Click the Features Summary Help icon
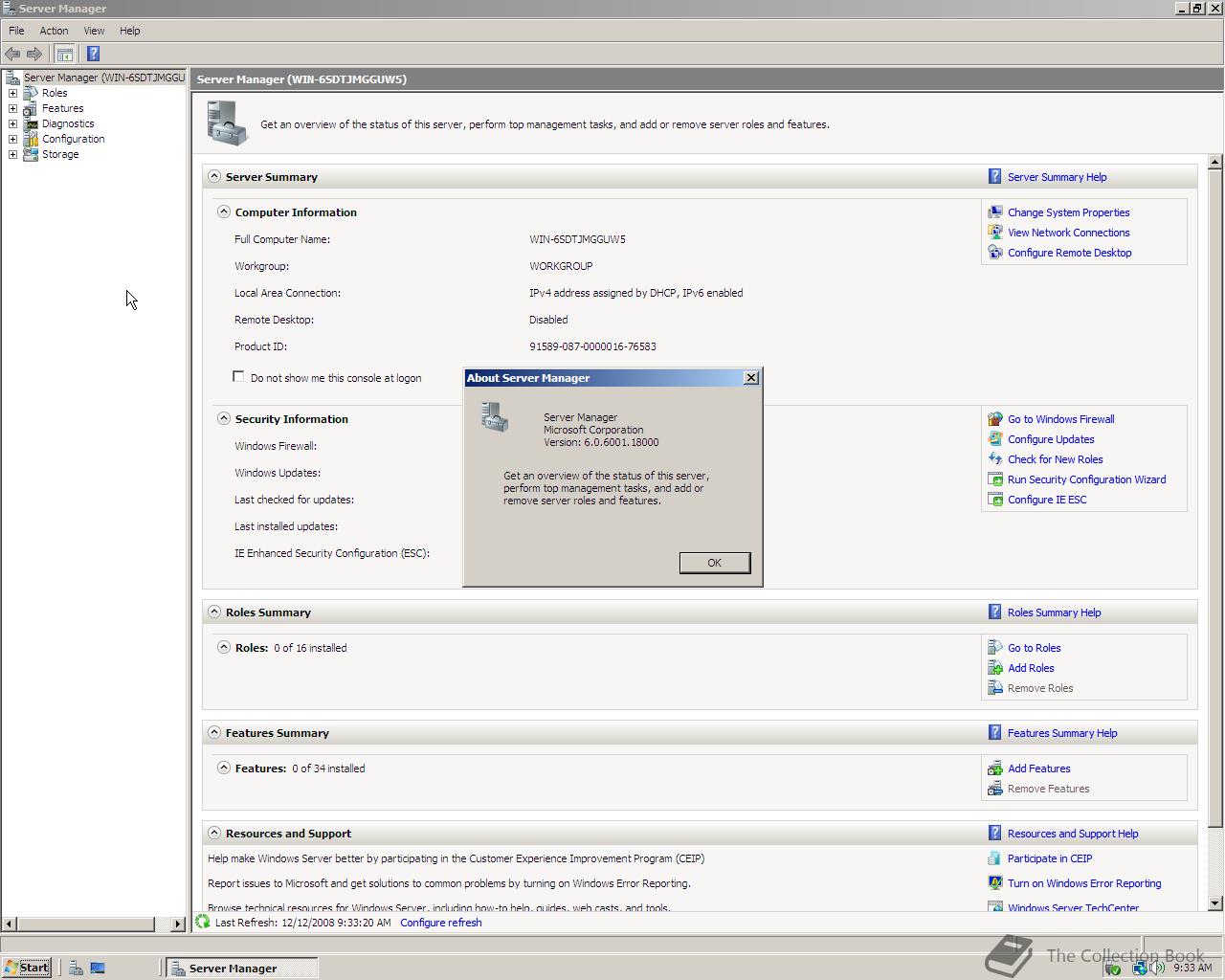Screen dimensions: 1225x980 point(995,733)
